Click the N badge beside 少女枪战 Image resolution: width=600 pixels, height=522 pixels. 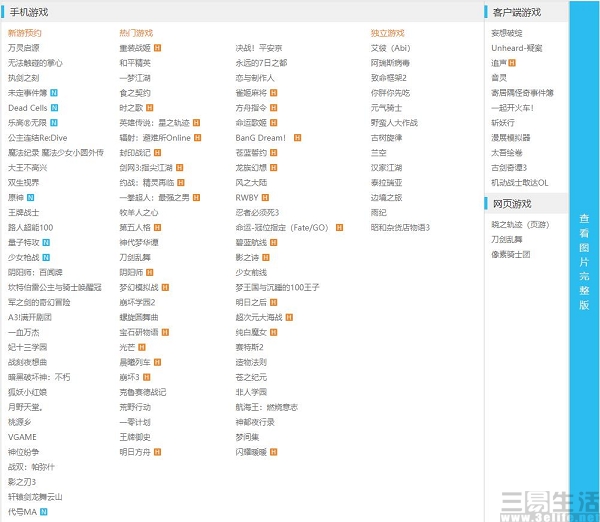click(x=46, y=258)
